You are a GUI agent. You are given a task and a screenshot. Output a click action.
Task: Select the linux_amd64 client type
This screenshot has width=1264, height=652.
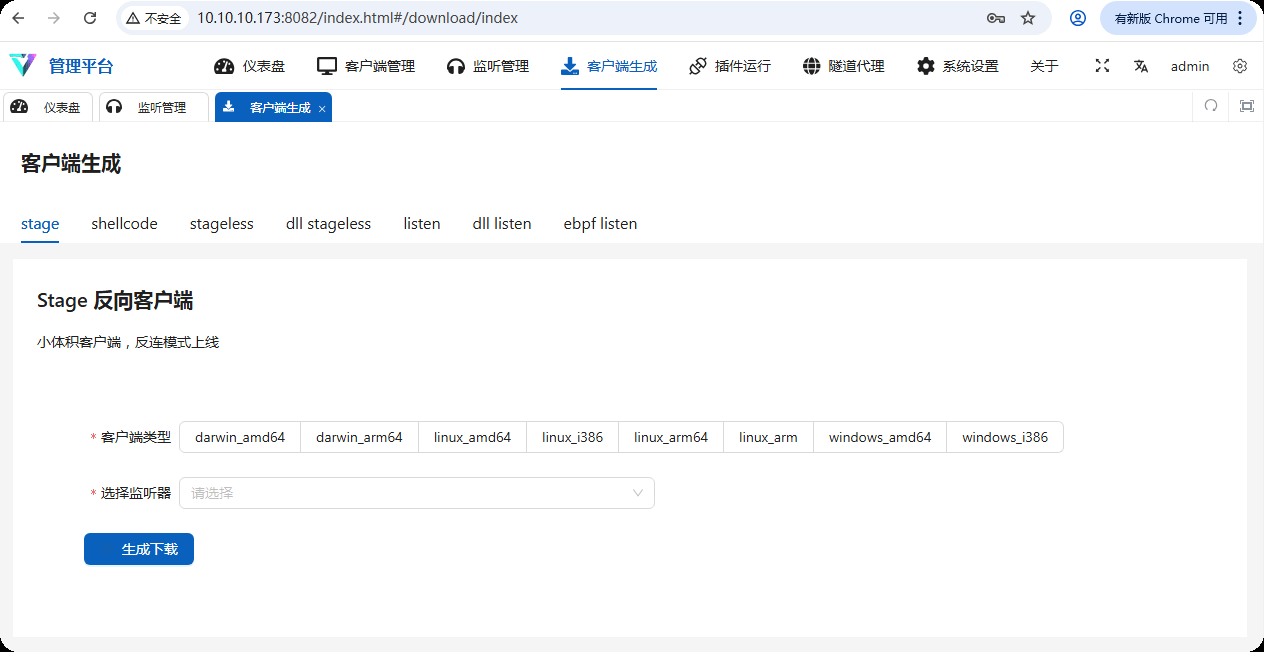(x=472, y=437)
